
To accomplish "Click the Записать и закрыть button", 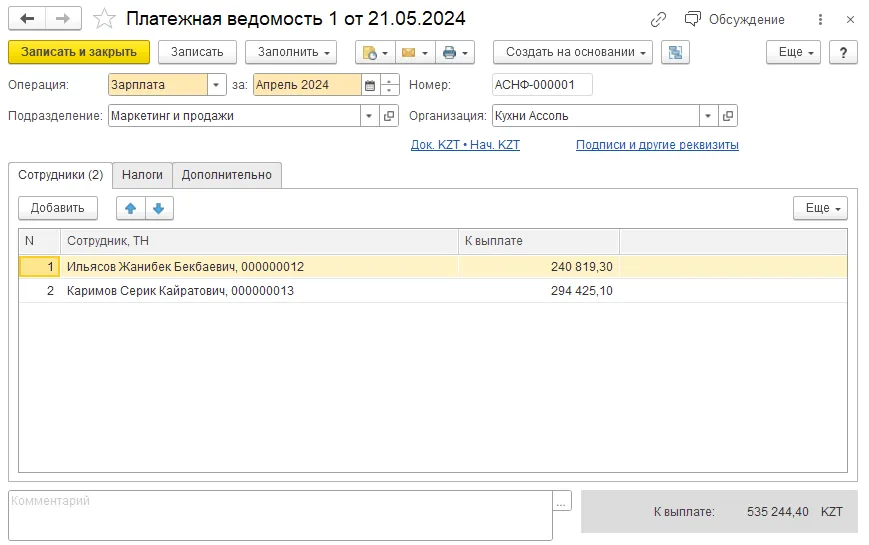I will [x=79, y=52].
